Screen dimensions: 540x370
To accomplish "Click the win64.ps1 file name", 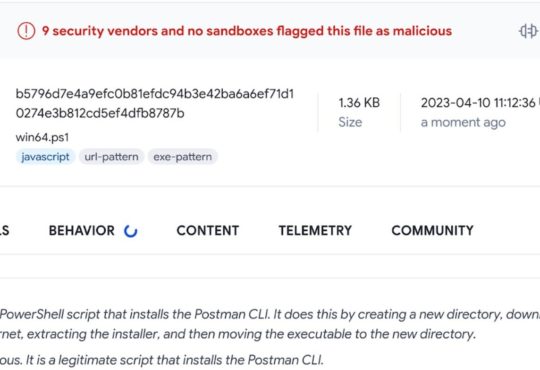I will click(42, 137).
